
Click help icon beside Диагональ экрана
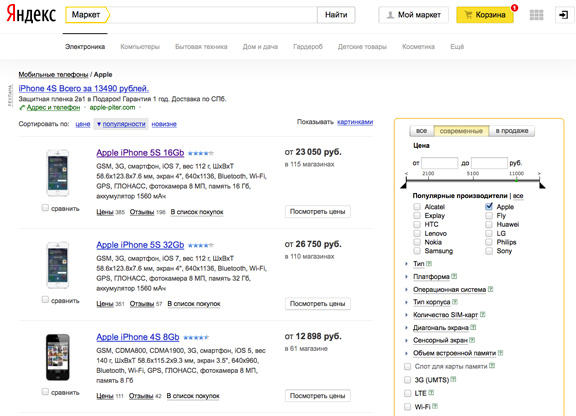[x=473, y=327]
